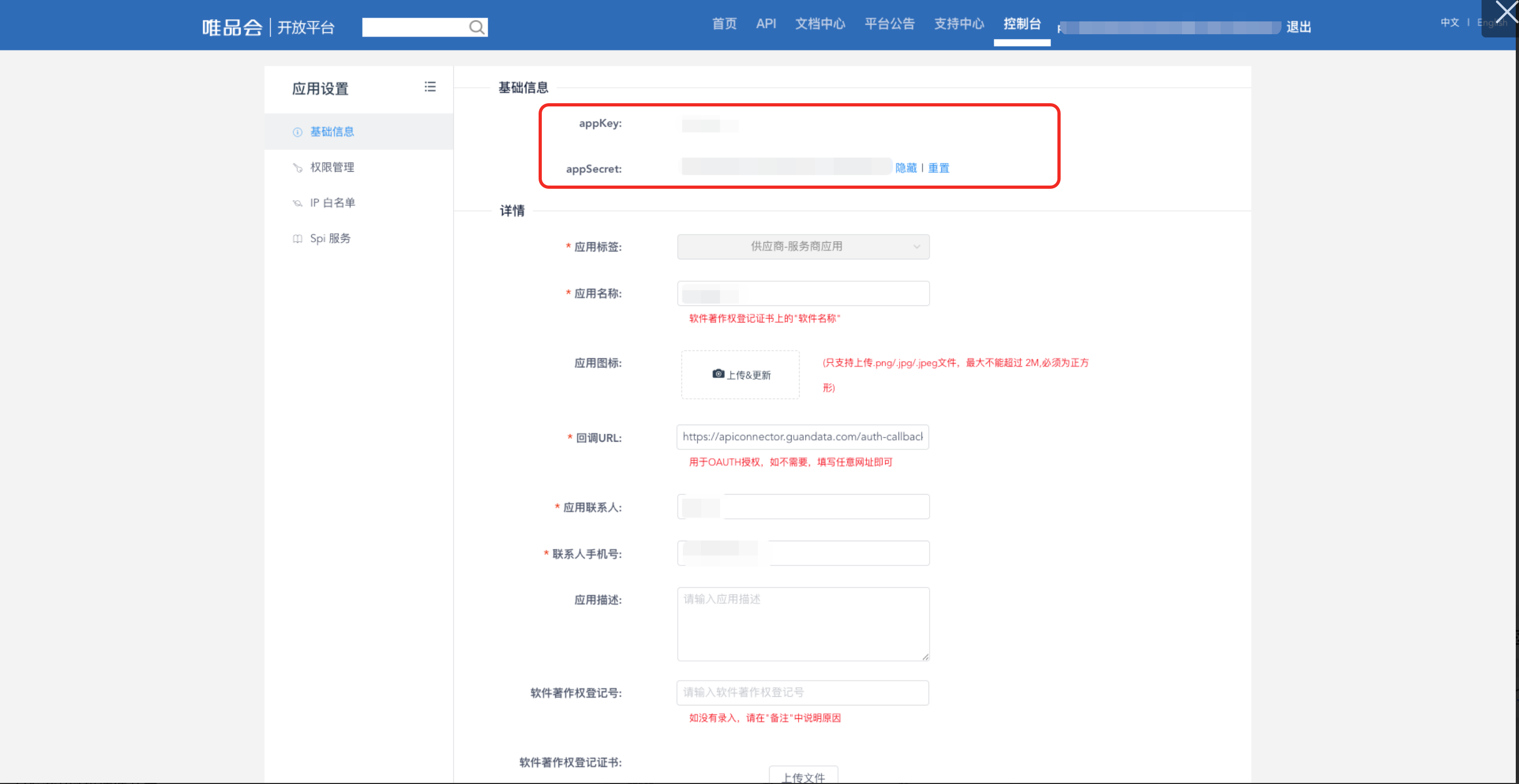The image size is (1519, 784).
Task: Click the camera icon to upload the app icon
Action: 718,374
